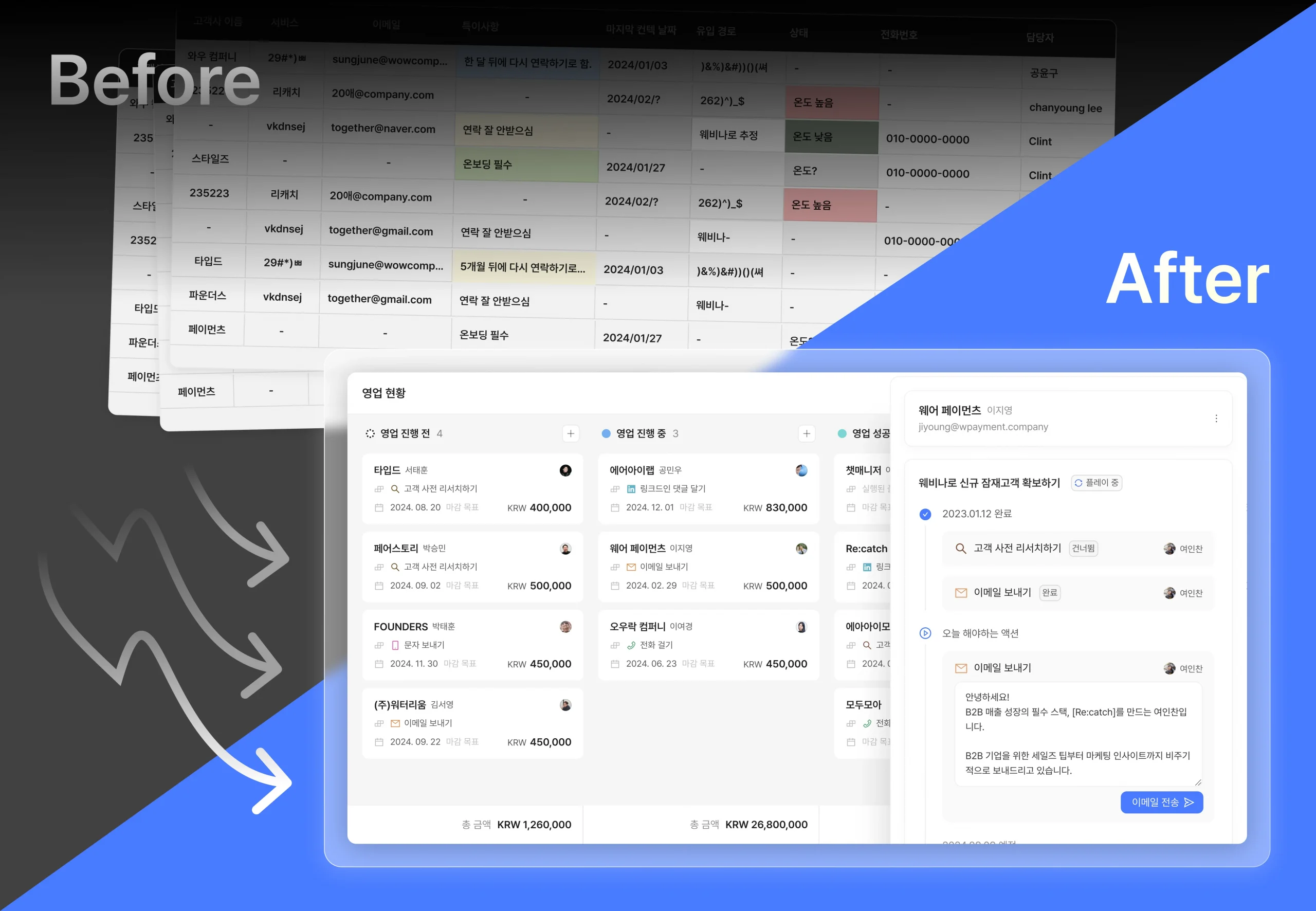This screenshot has width=1316, height=911.
Task: Click the 완료 tag on 이메일 보내기 step
Action: click(1050, 592)
